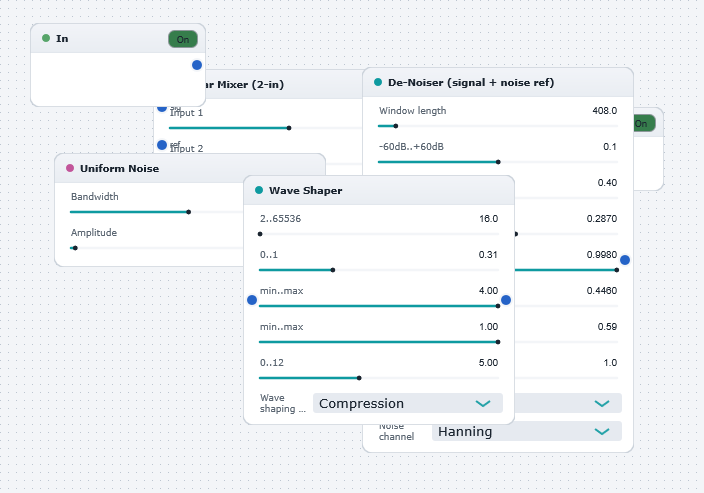
Task: Select the In node title
Action: pos(62,39)
